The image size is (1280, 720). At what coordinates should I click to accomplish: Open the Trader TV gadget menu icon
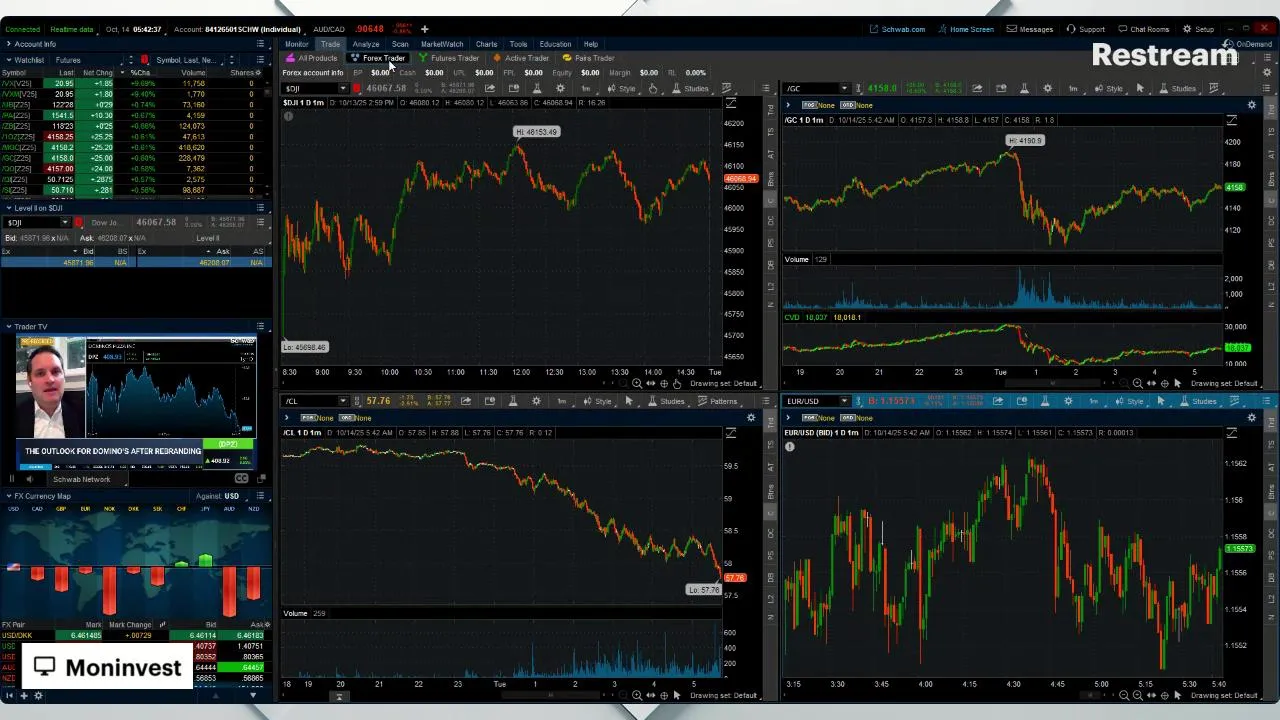pos(260,326)
